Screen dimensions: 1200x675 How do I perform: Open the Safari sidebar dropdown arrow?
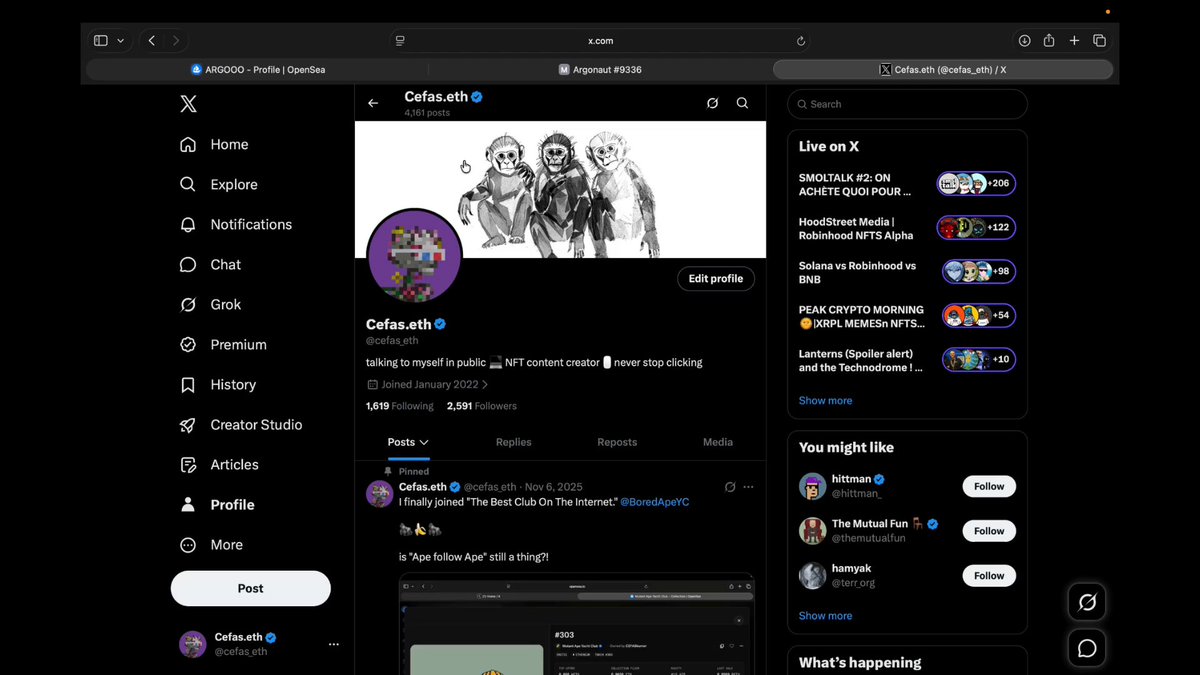click(x=121, y=41)
